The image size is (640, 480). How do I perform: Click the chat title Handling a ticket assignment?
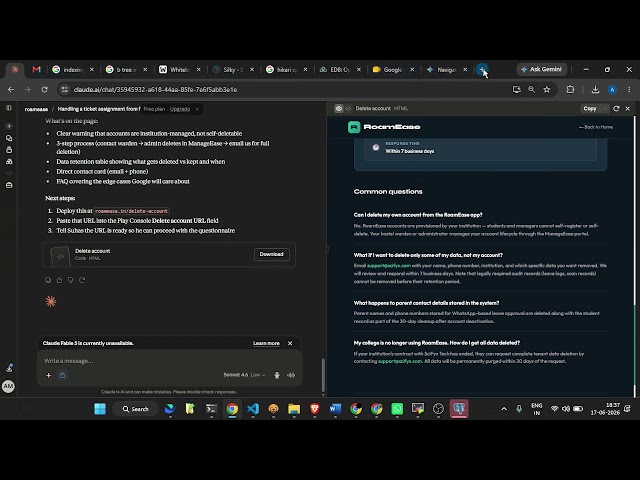pos(99,109)
